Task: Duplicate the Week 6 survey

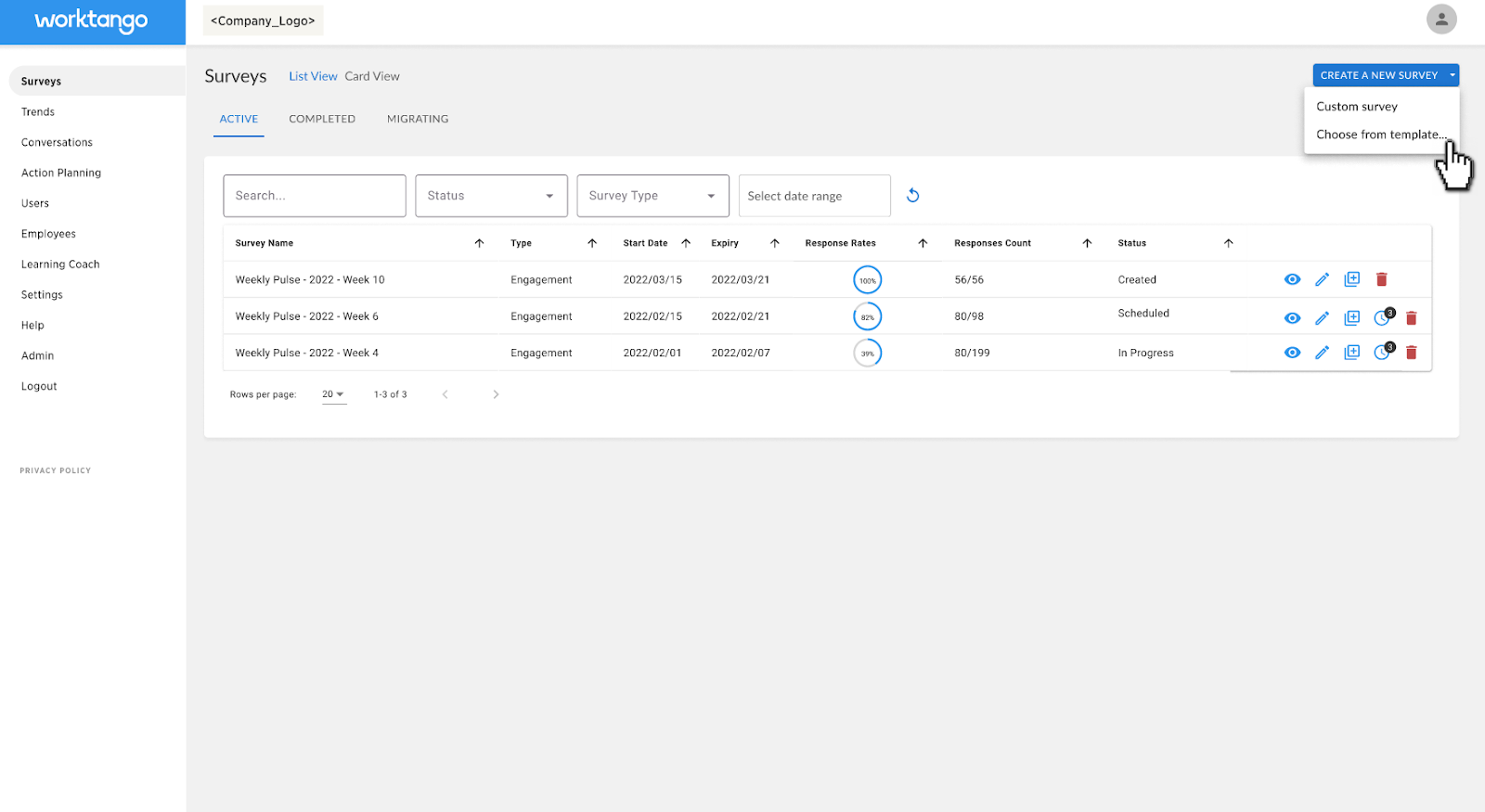Action: (1352, 318)
